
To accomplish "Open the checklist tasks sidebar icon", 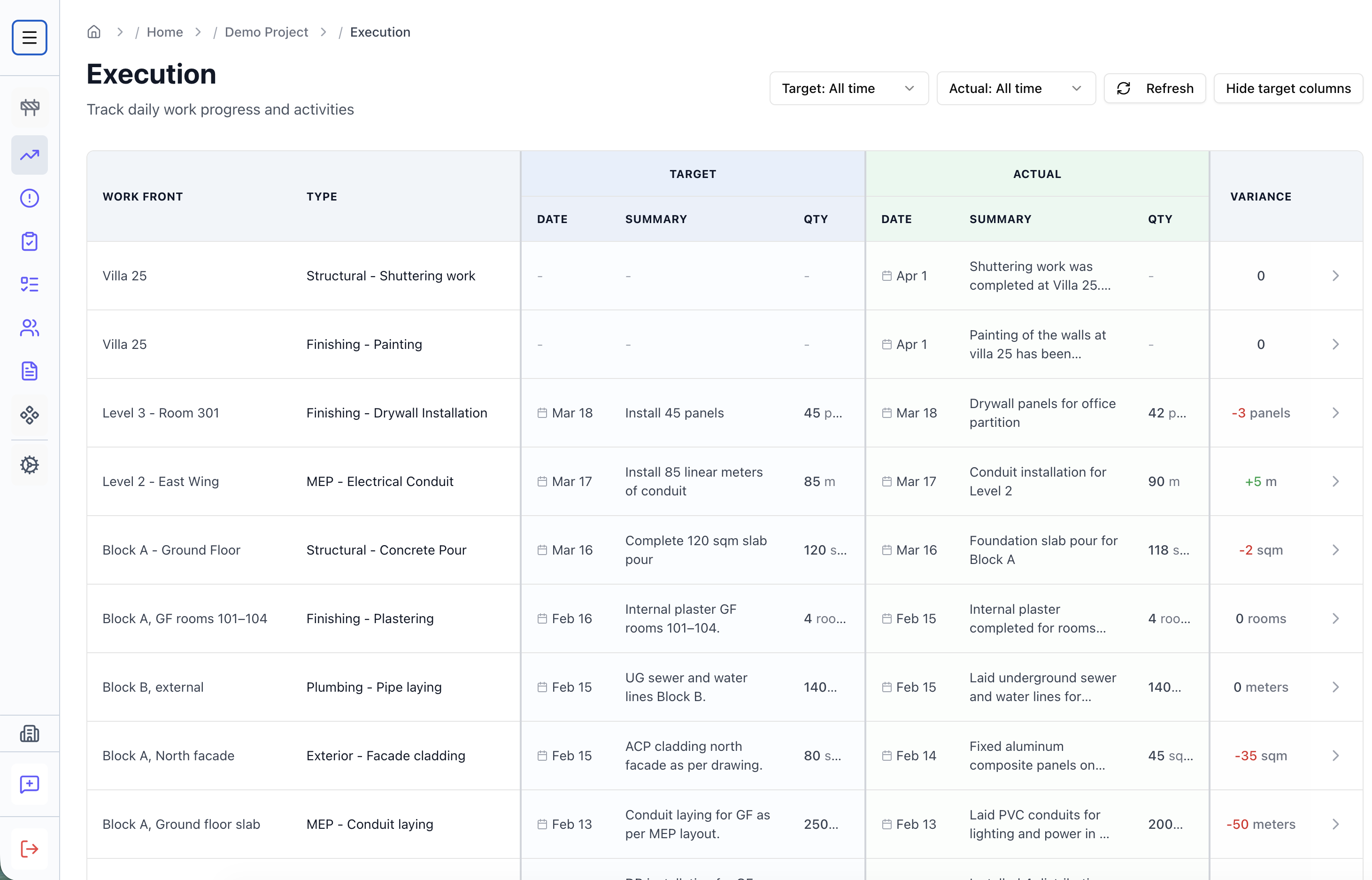I will pyautogui.click(x=29, y=285).
